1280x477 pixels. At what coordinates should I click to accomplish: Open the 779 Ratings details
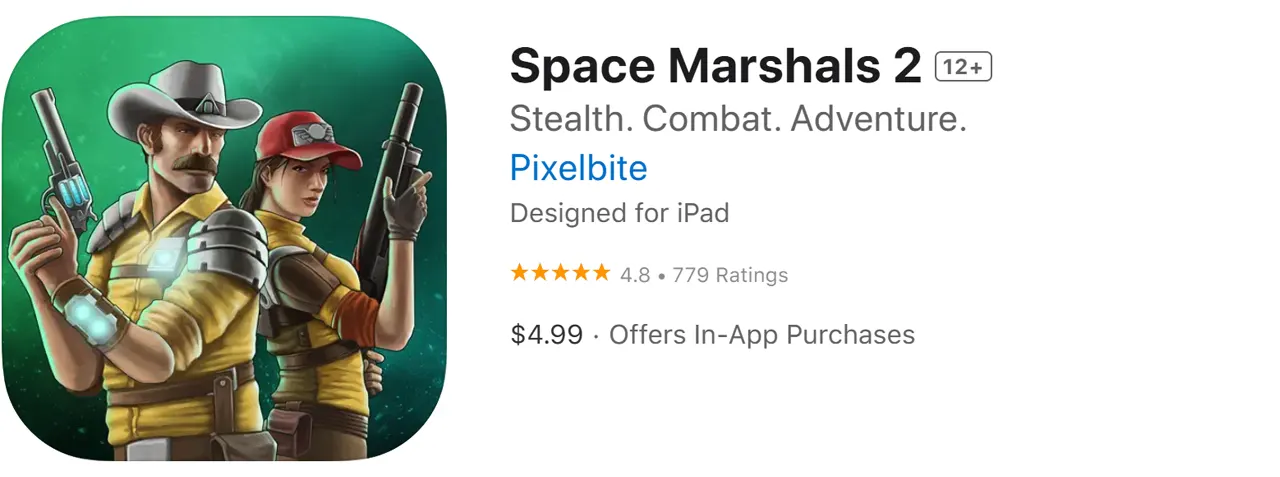point(730,275)
